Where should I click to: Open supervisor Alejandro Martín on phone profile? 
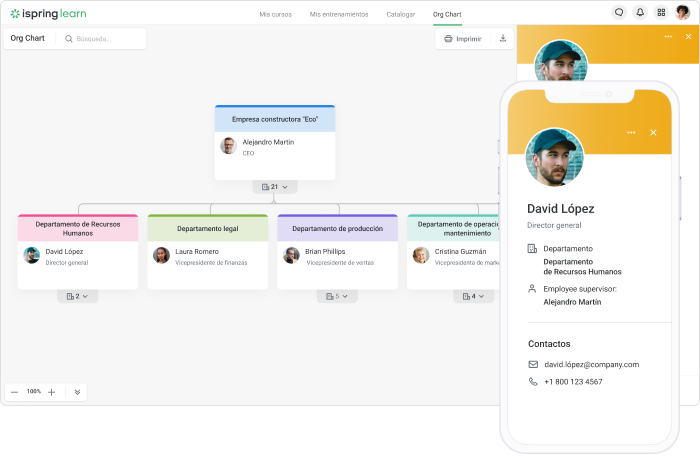pyautogui.click(x=572, y=302)
